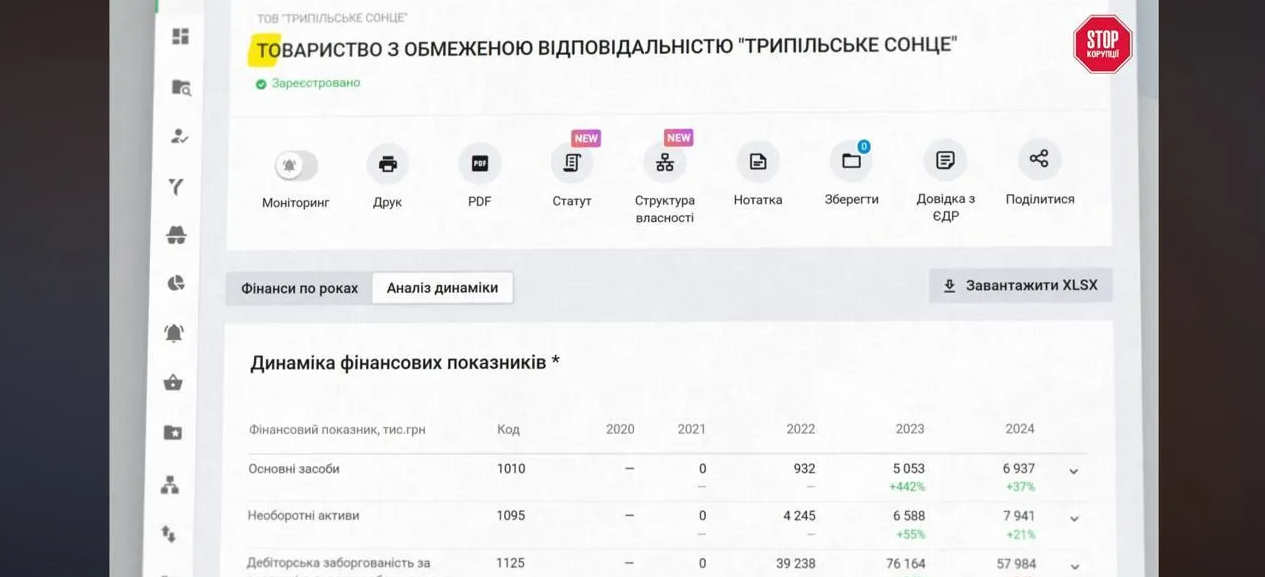The width and height of the screenshot is (1265, 577).
Task: Click the Поділитися share icon
Action: click(1038, 161)
